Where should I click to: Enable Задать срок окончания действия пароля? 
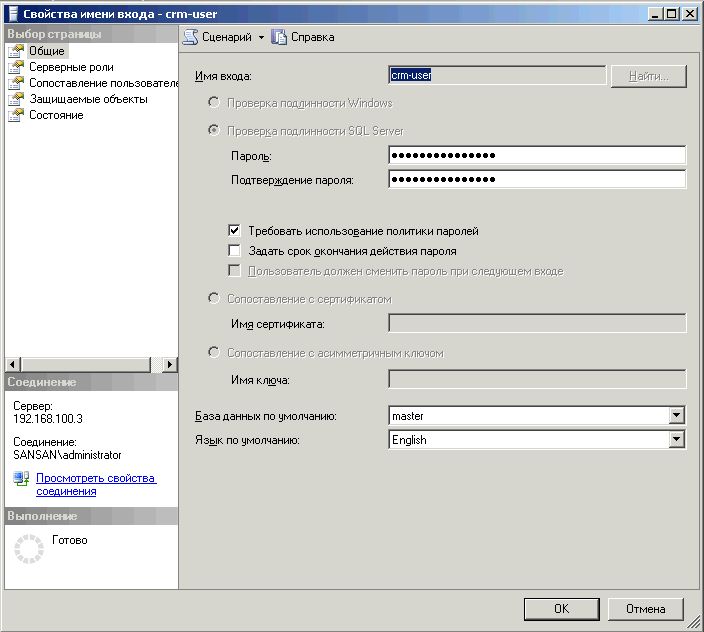[234, 250]
